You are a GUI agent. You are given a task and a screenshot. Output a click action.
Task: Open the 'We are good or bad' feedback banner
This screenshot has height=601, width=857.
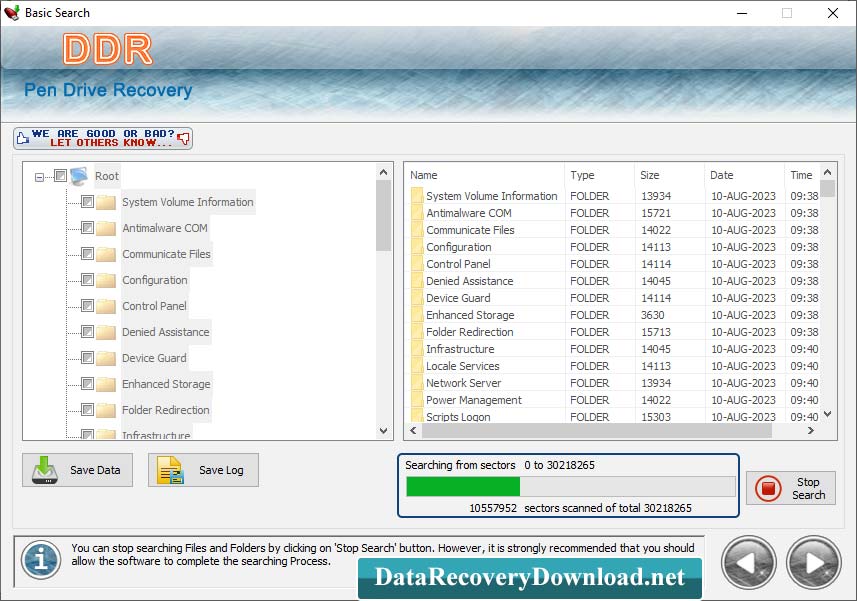[x=103, y=138]
